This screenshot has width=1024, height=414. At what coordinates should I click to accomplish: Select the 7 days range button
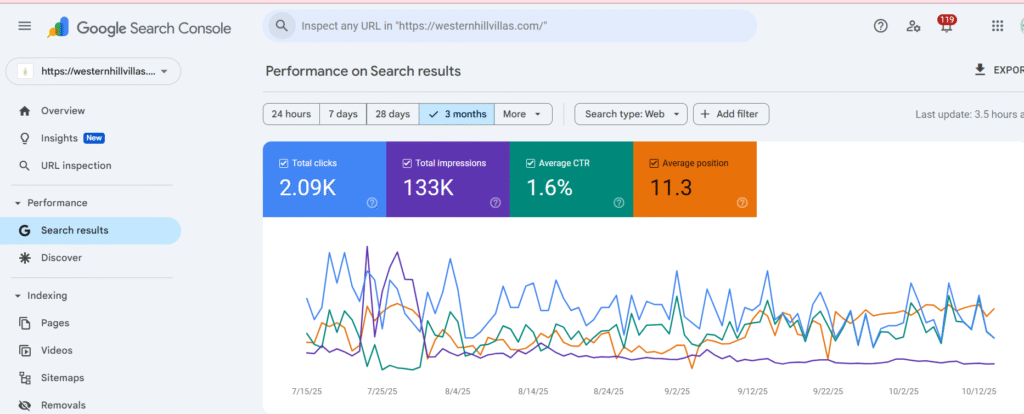[343, 114]
